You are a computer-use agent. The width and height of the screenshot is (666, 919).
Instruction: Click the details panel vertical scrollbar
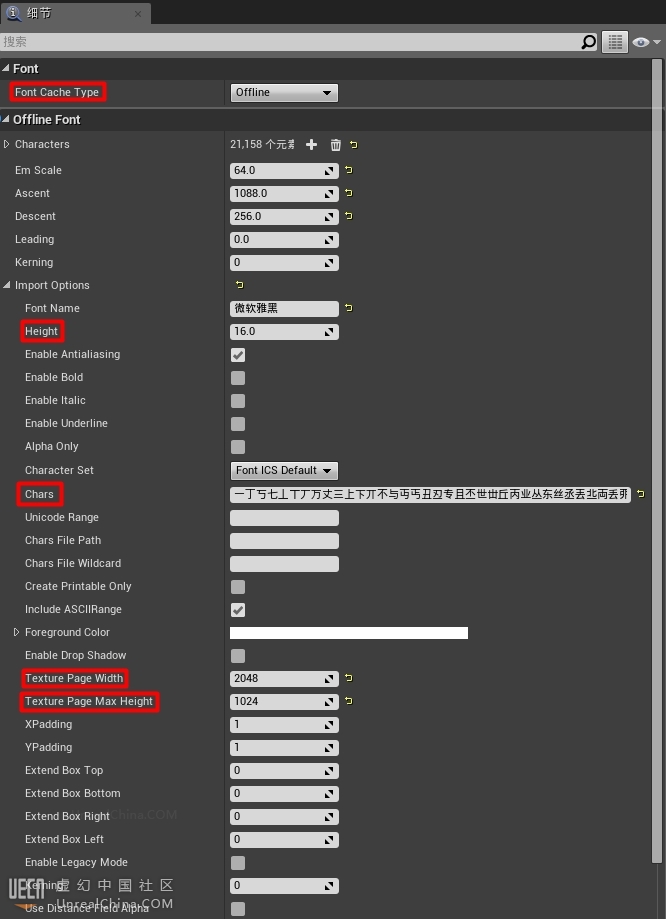pyautogui.click(x=657, y=460)
